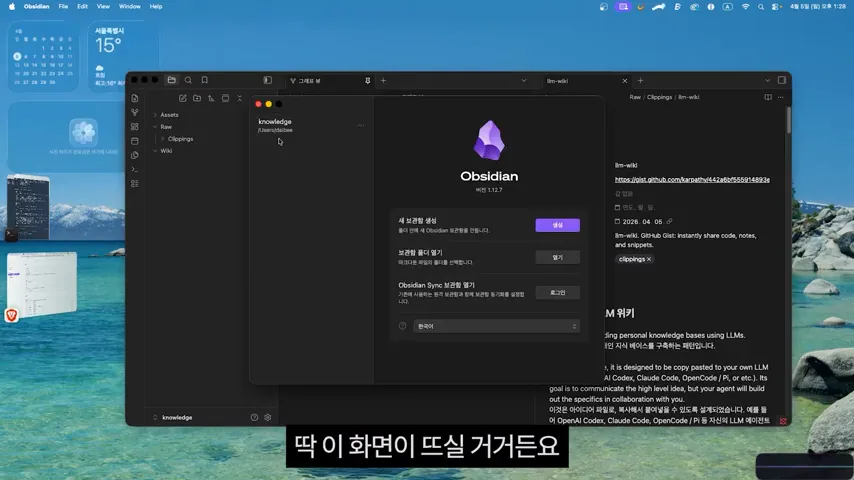
Task: Click the terminal window thumbnail in Stage Manager
Action: click(28, 207)
